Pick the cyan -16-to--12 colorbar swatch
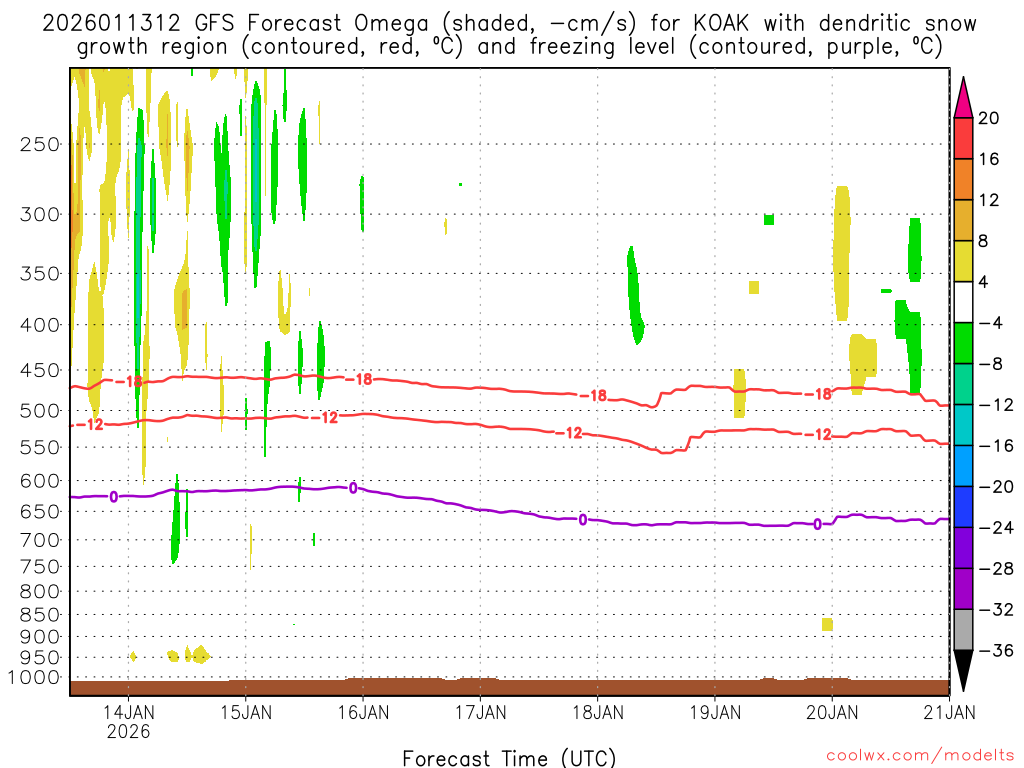1024x768 pixels. click(x=963, y=425)
